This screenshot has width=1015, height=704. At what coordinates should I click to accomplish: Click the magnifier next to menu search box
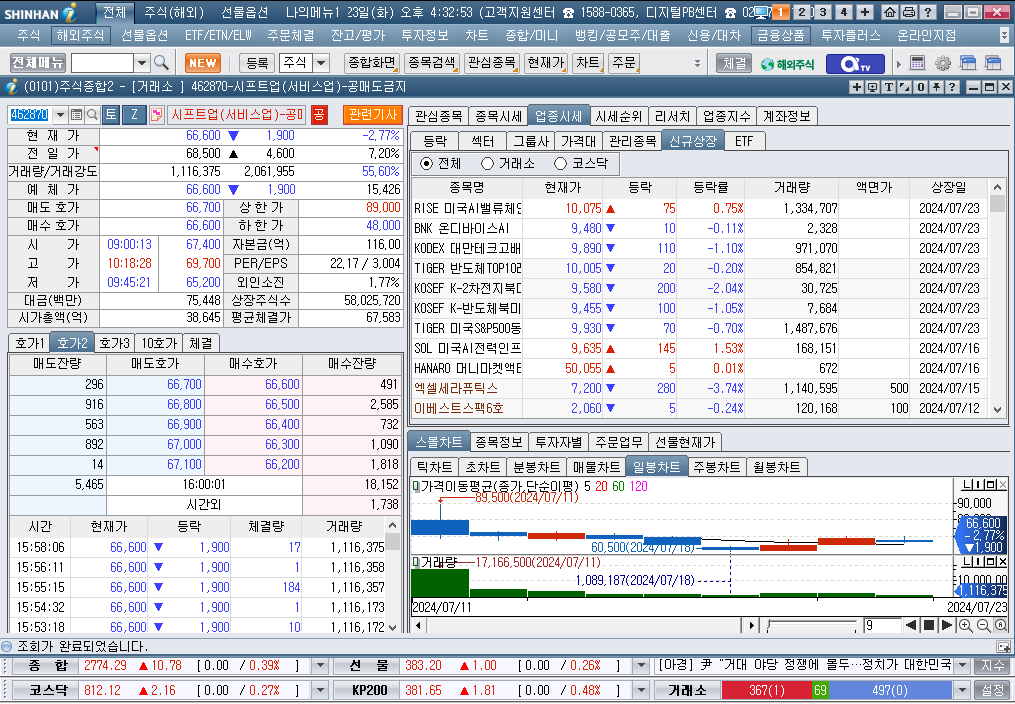[x=161, y=63]
